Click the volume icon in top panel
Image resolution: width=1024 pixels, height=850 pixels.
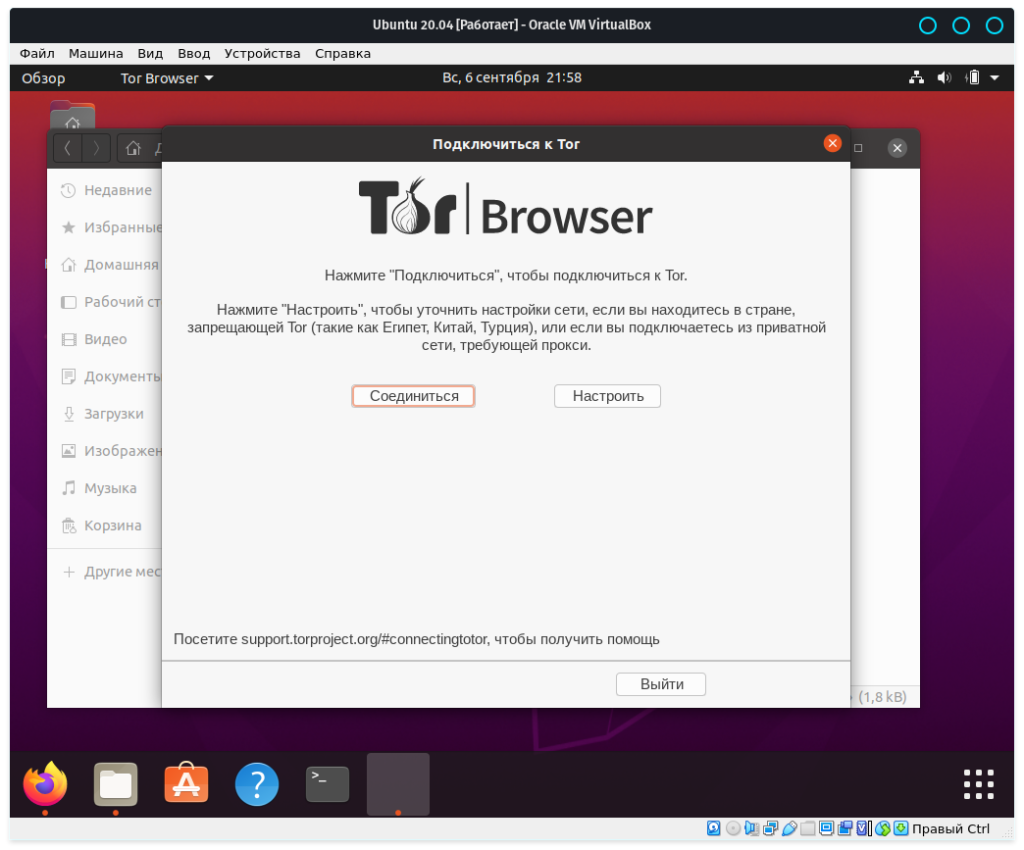[944, 78]
